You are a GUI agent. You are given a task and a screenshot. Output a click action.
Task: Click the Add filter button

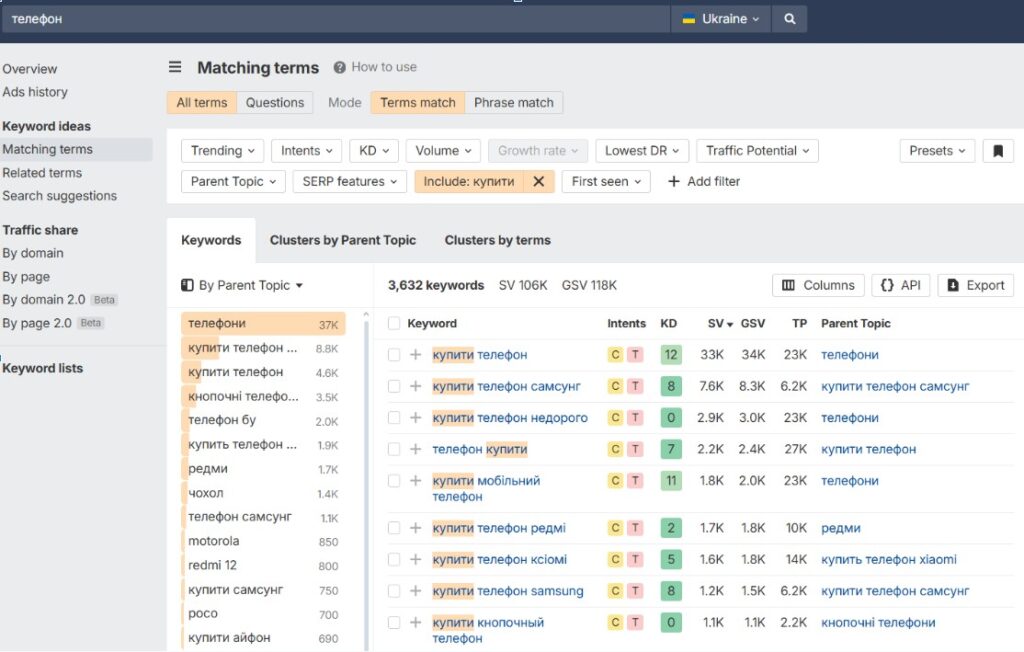pyautogui.click(x=703, y=181)
